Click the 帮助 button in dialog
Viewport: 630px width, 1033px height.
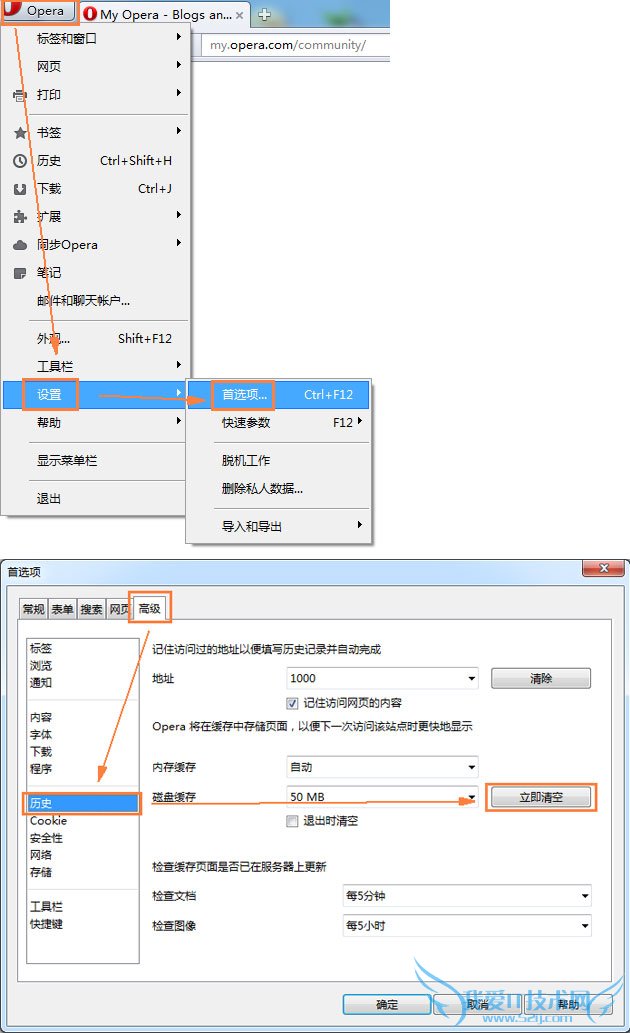click(568, 1005)
